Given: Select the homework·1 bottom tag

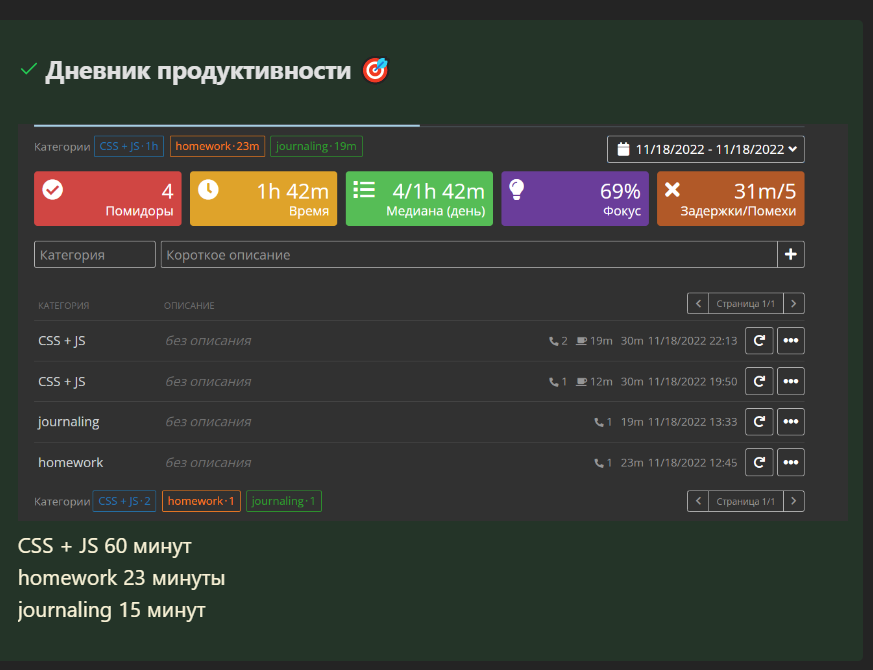Looking at the screenshot, I should click(x=201, y=501).
